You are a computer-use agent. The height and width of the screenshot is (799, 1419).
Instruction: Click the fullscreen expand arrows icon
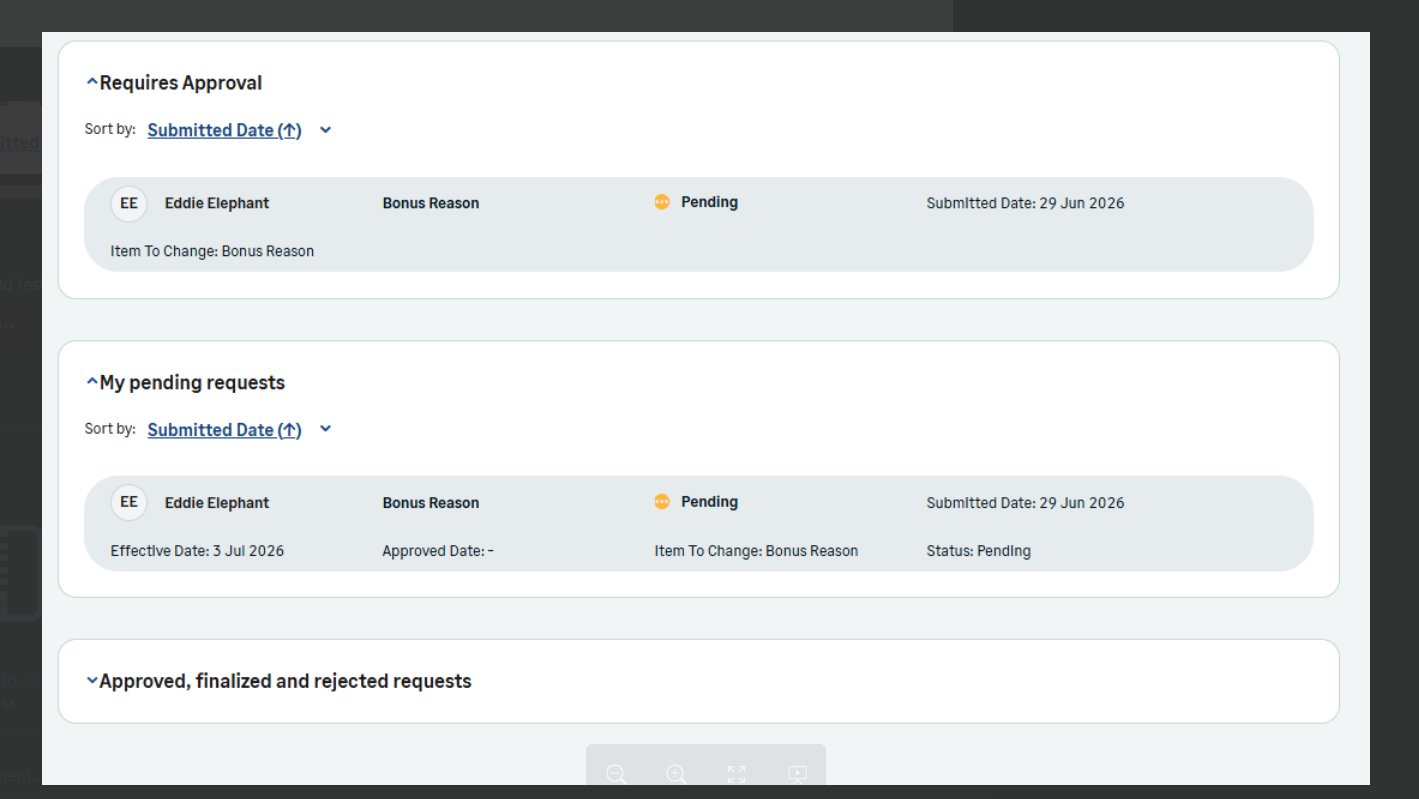click(x=737, y=774)
